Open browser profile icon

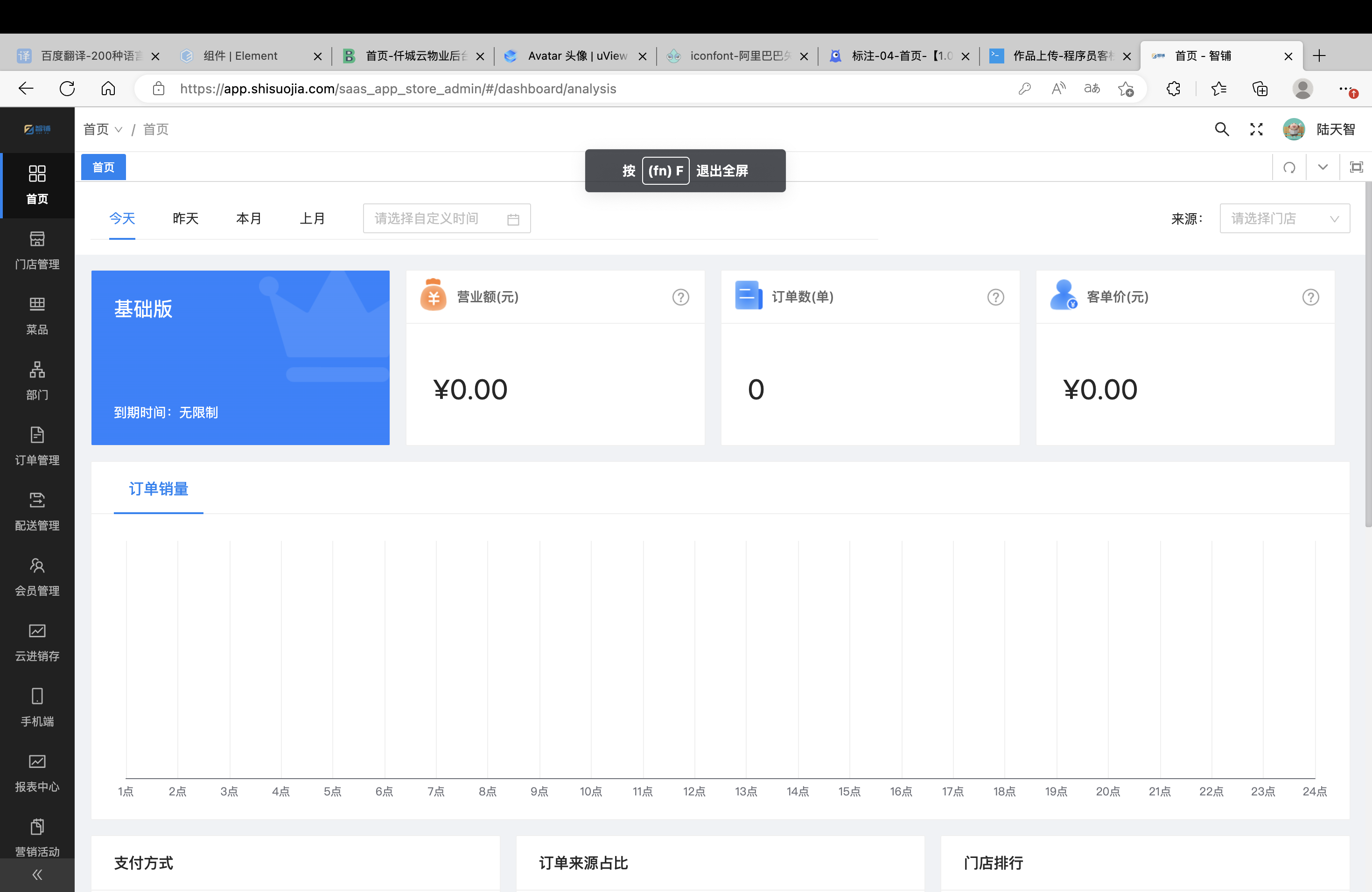(1303, 88)
